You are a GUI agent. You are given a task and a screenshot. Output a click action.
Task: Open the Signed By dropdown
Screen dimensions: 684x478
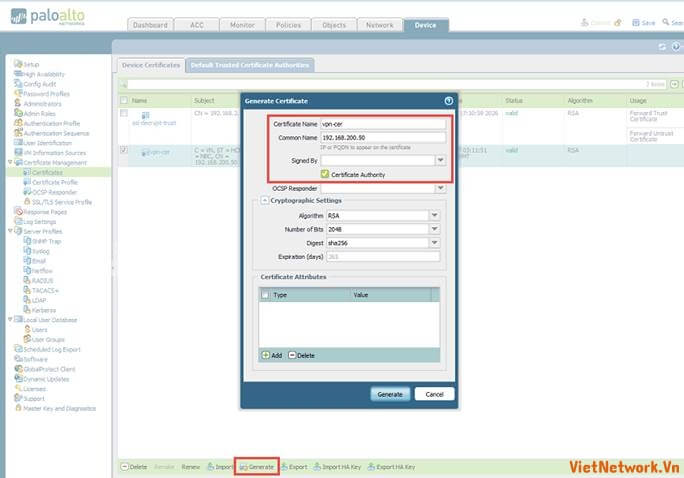(439, 159)
